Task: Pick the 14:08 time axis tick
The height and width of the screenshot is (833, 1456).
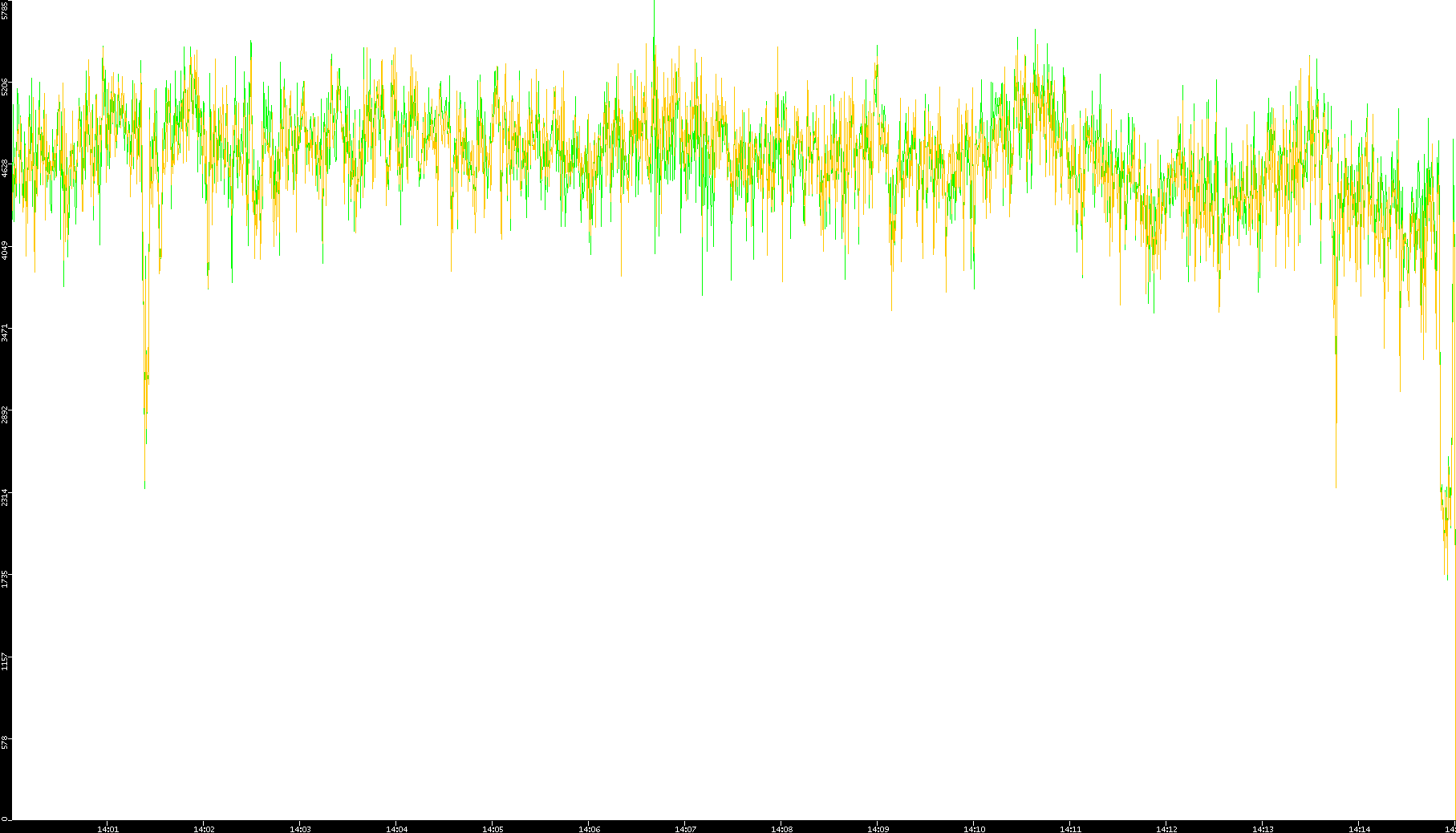Action: [x=781, y=828]
